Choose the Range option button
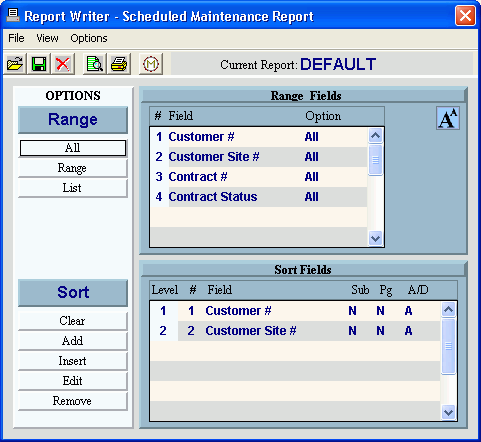Image resolution: width=481 pixels, height=442 pixels. click(73, 168)
